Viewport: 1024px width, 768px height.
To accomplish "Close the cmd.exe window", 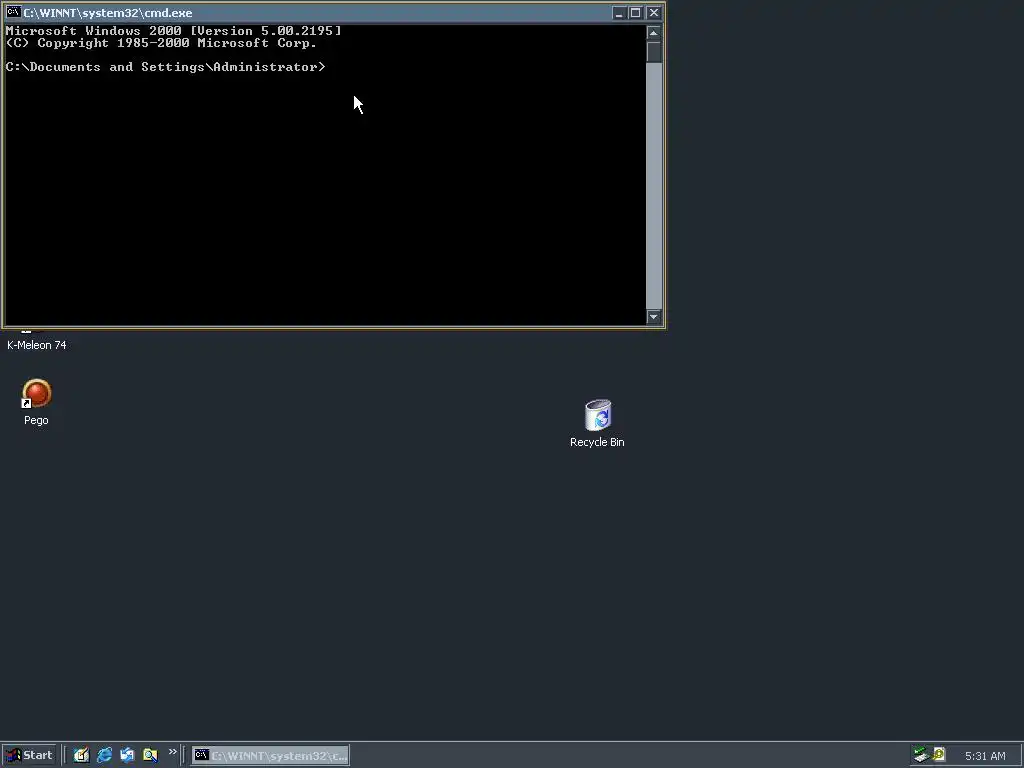I will (x=654, y=13).
